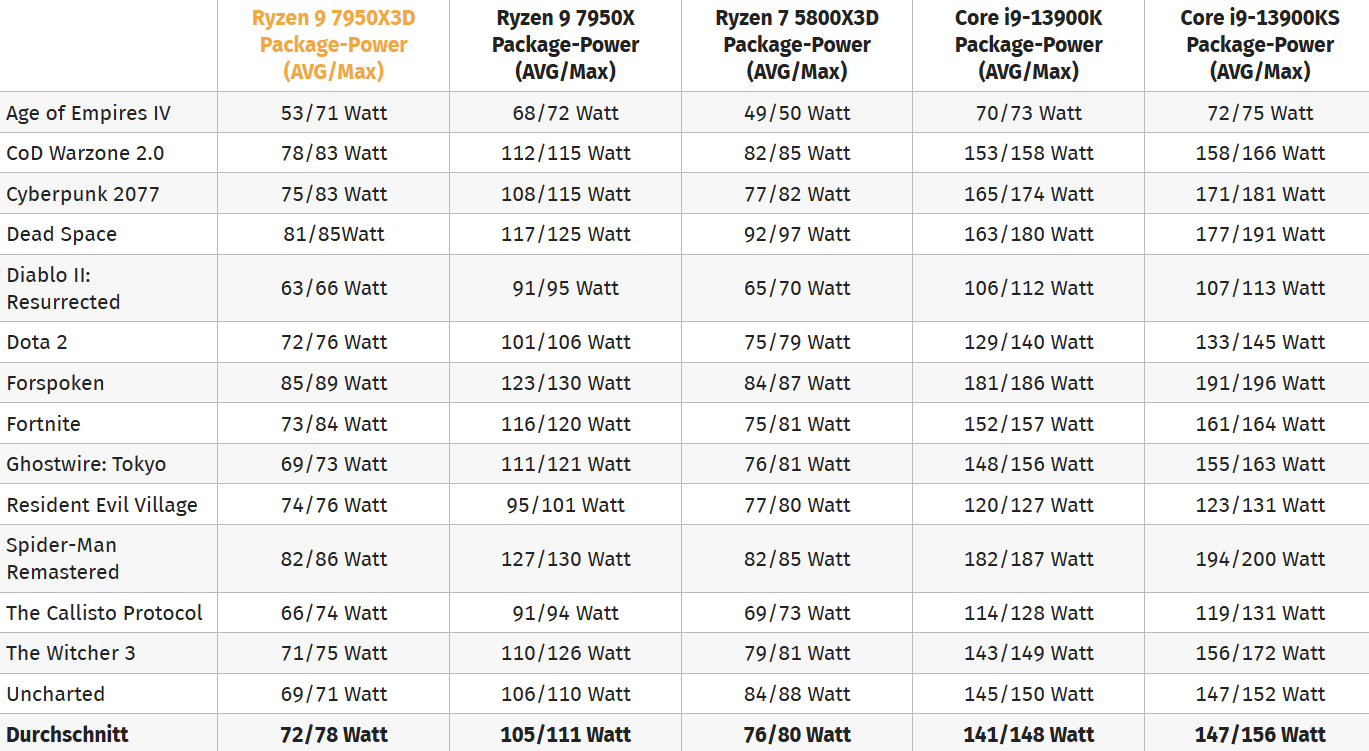Select the Diablo II: Resurrected row label
This screenshot has width=1369, height=751.
[63, 288]
